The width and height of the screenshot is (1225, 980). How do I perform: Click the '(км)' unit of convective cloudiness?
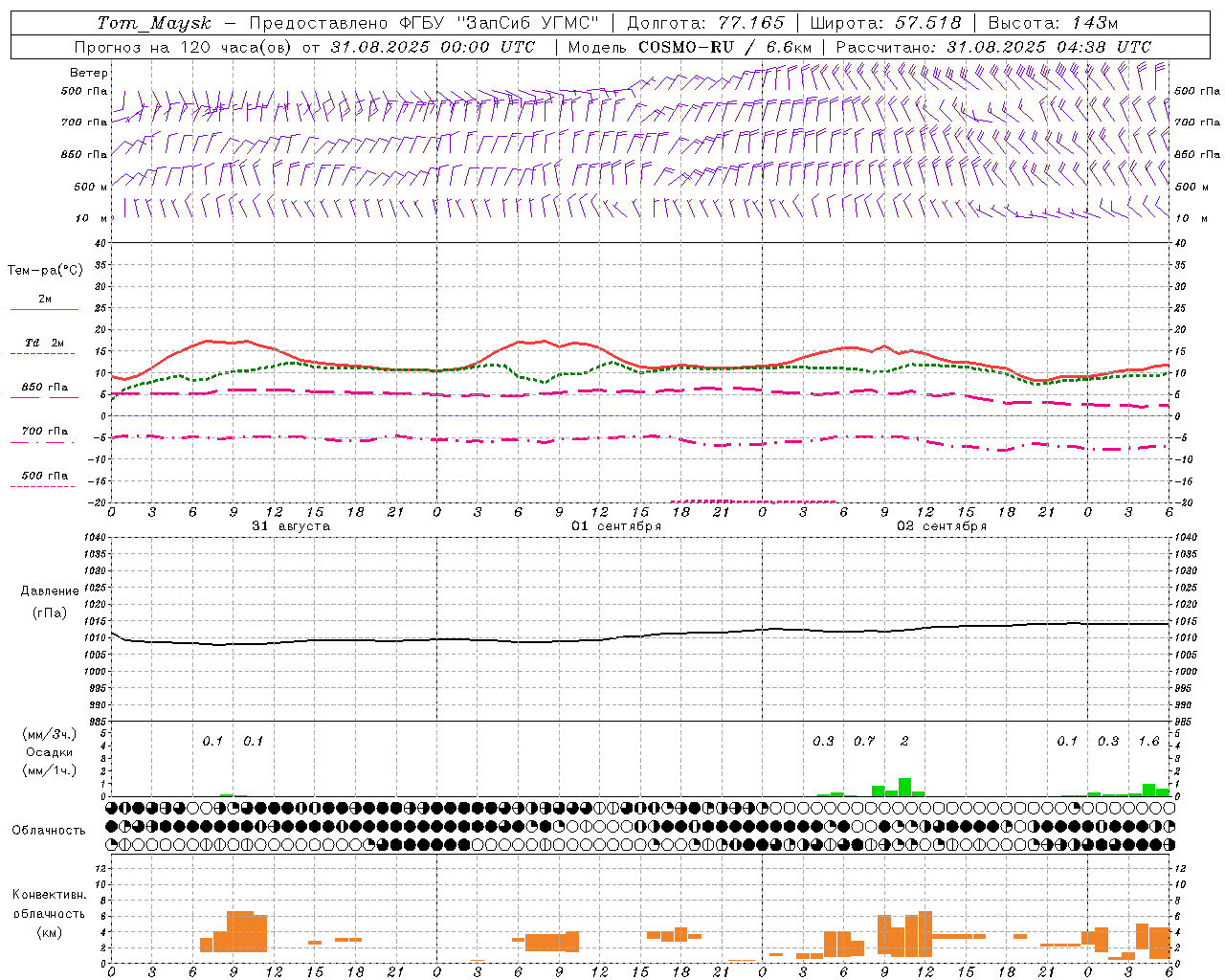pyautogui.click(x=49, y=932)
